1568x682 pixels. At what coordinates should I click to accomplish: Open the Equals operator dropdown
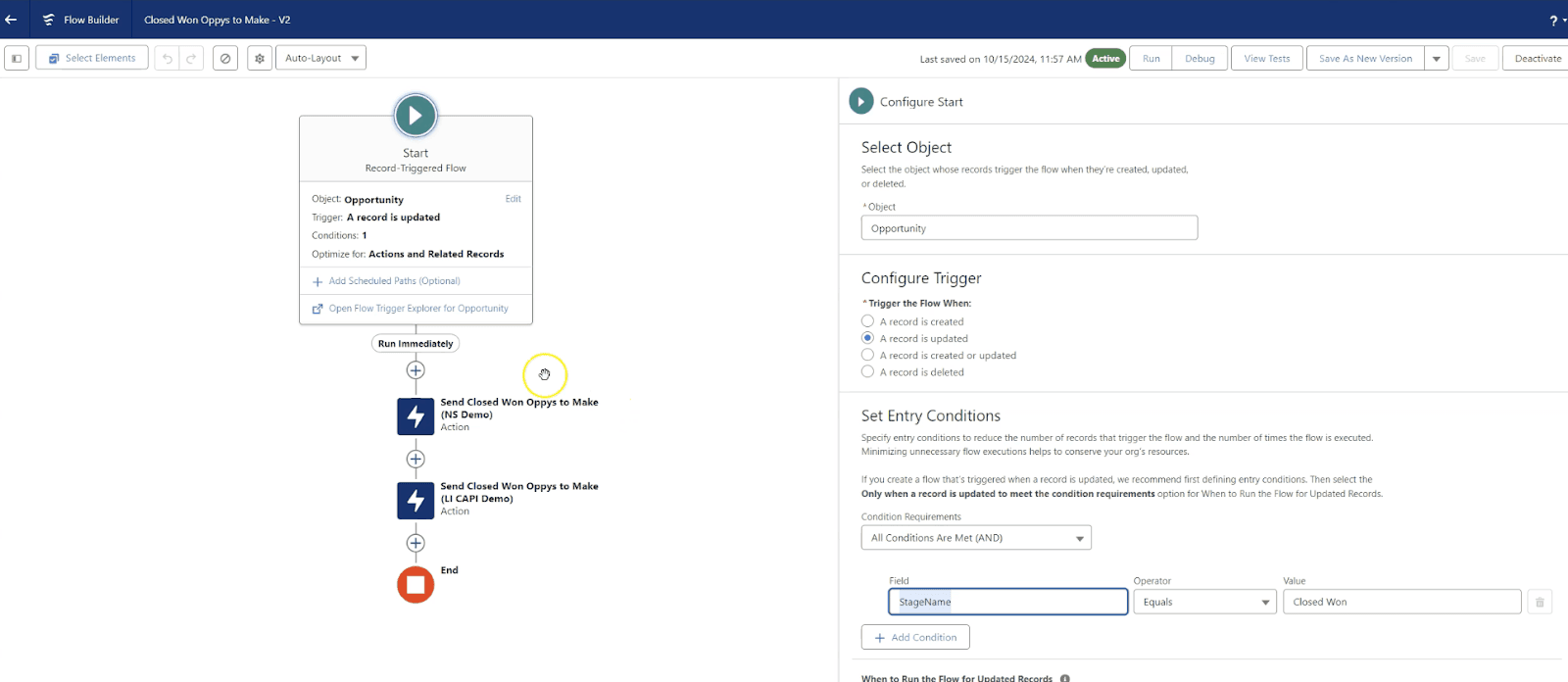click(x=1204, y=602)
